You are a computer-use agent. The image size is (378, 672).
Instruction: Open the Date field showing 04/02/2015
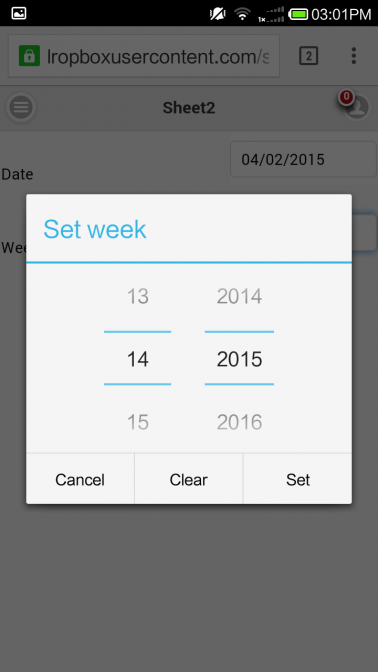tap(303, 160)
